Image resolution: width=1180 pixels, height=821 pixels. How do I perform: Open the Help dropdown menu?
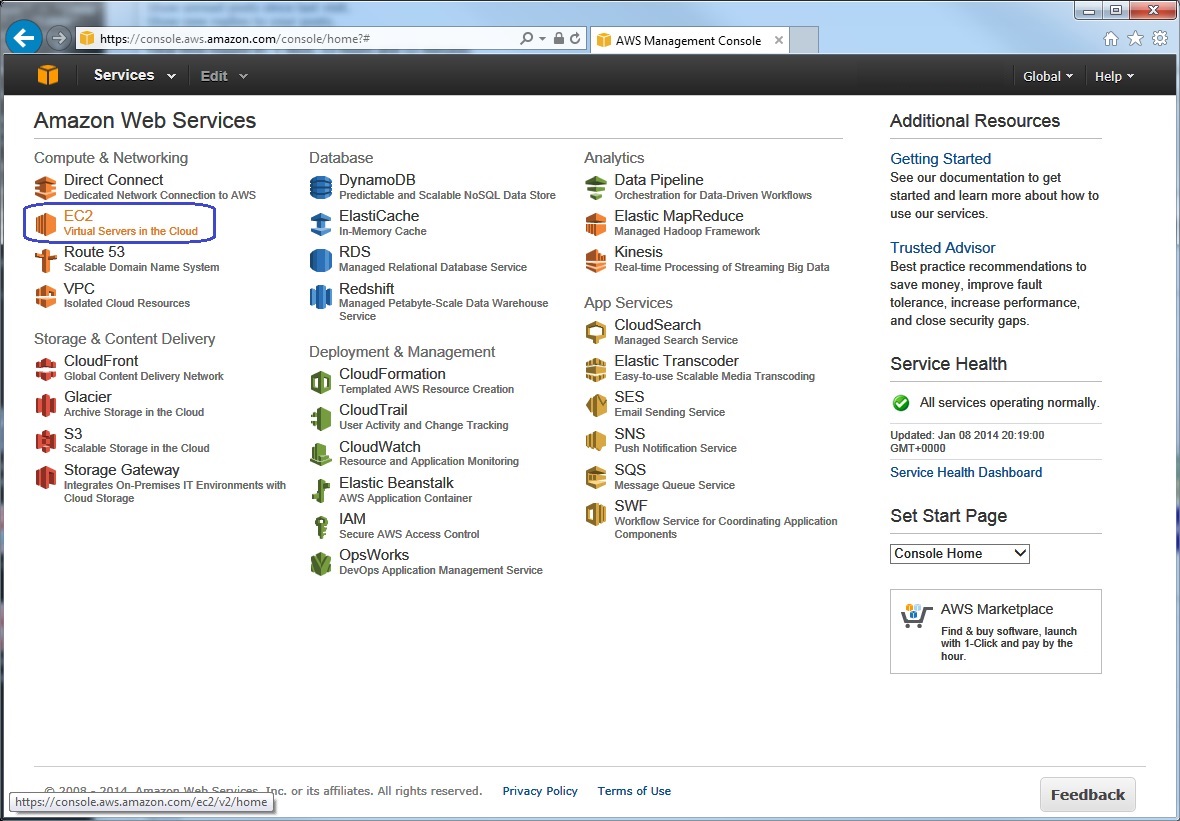point(1115,76)
